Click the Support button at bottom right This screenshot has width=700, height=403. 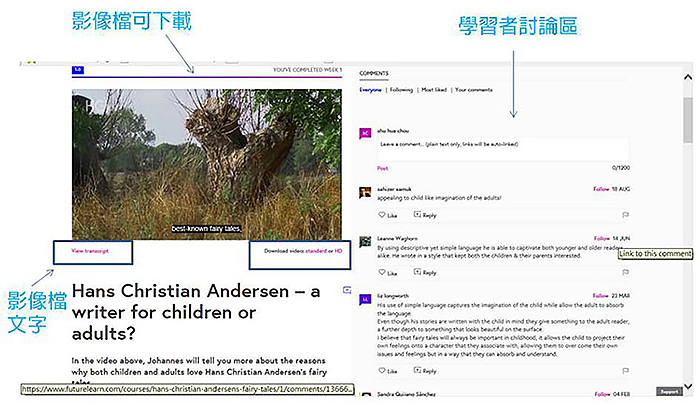click(x=669, y=391)
